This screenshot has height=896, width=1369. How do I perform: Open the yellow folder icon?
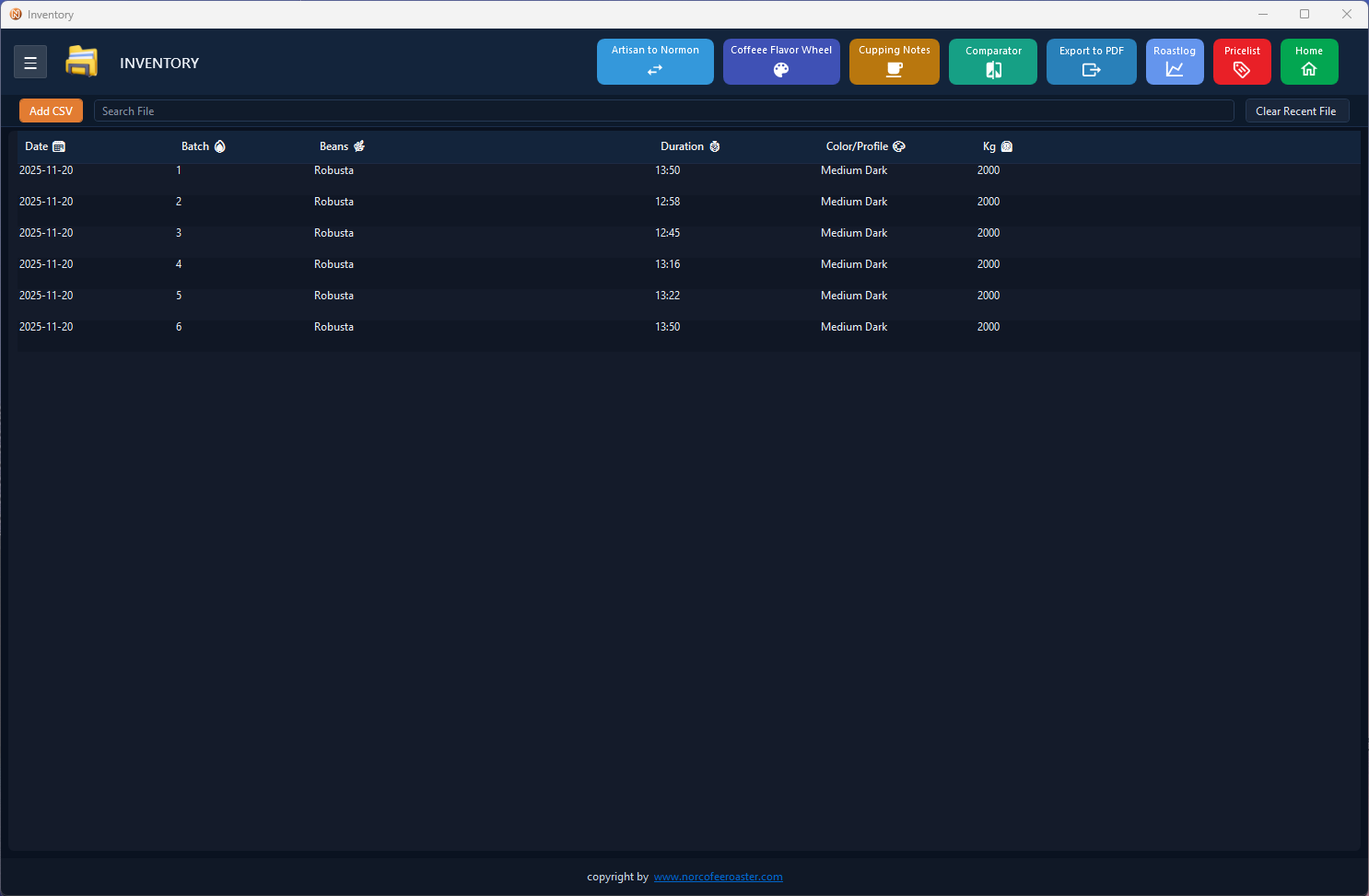81,61
